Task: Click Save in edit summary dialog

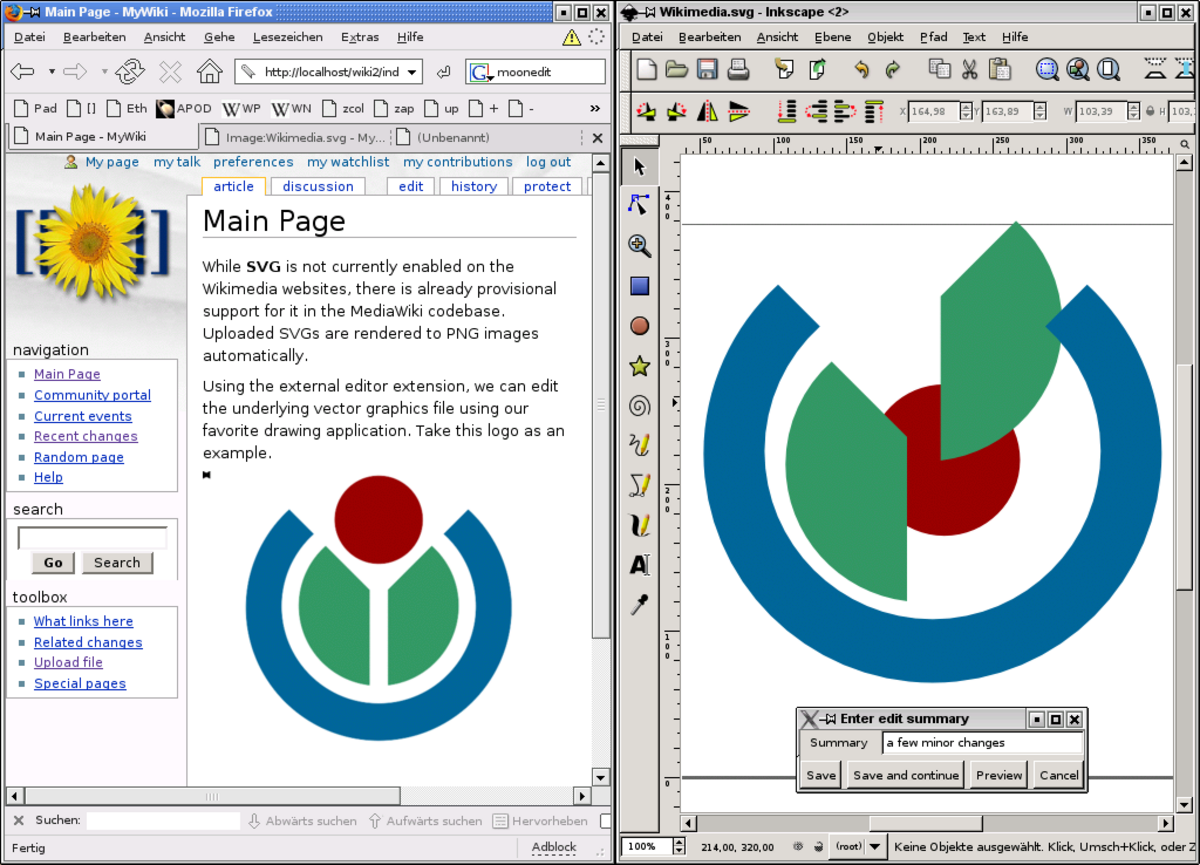Action: [x=821, y=775]
